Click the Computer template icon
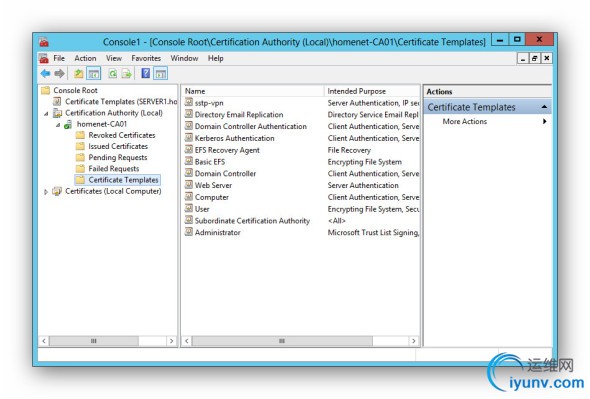Screen dimensions: 590x399 [x=189, y=196]
